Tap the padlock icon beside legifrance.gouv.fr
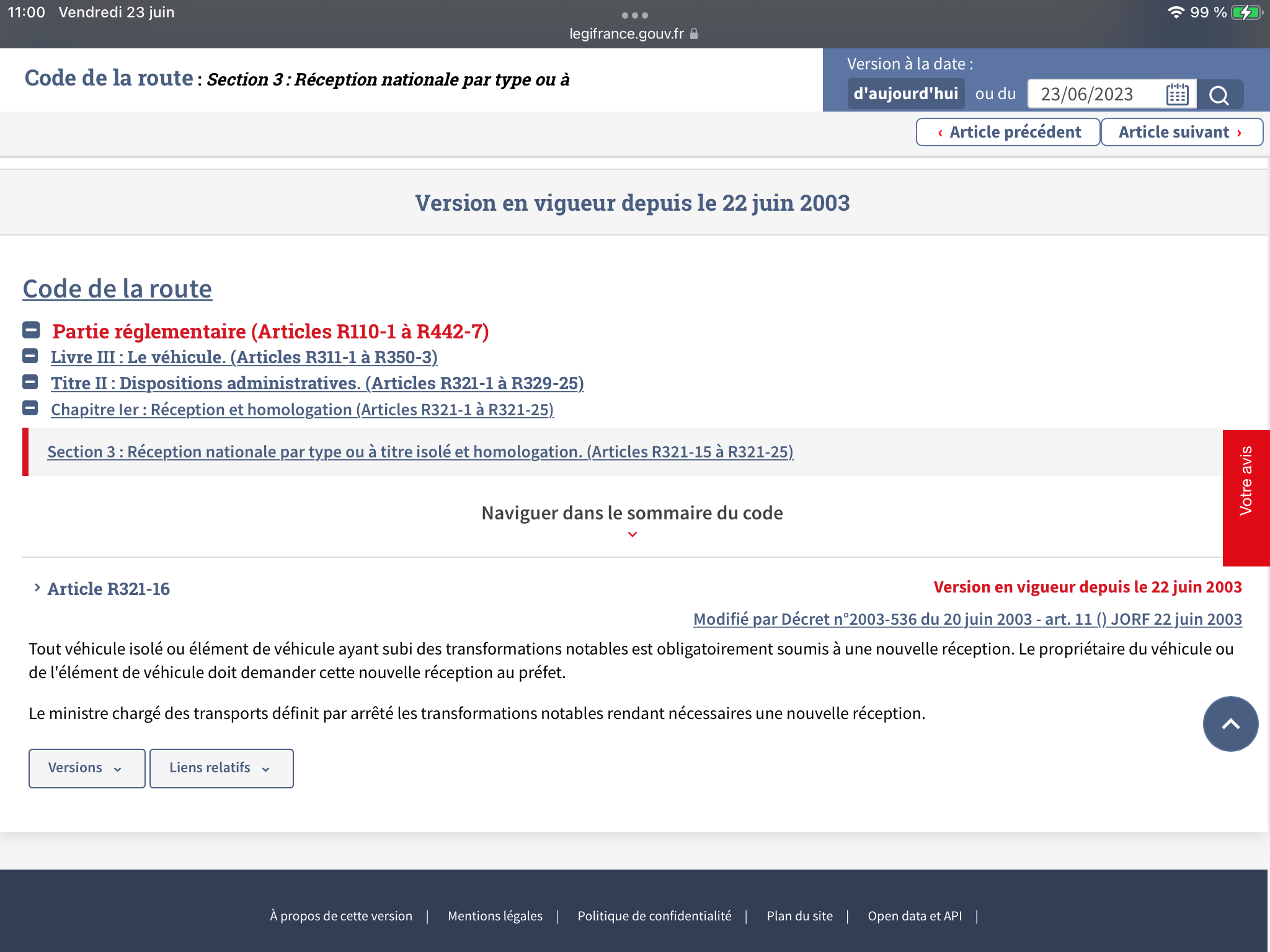1270x952 pixels. 694,34
